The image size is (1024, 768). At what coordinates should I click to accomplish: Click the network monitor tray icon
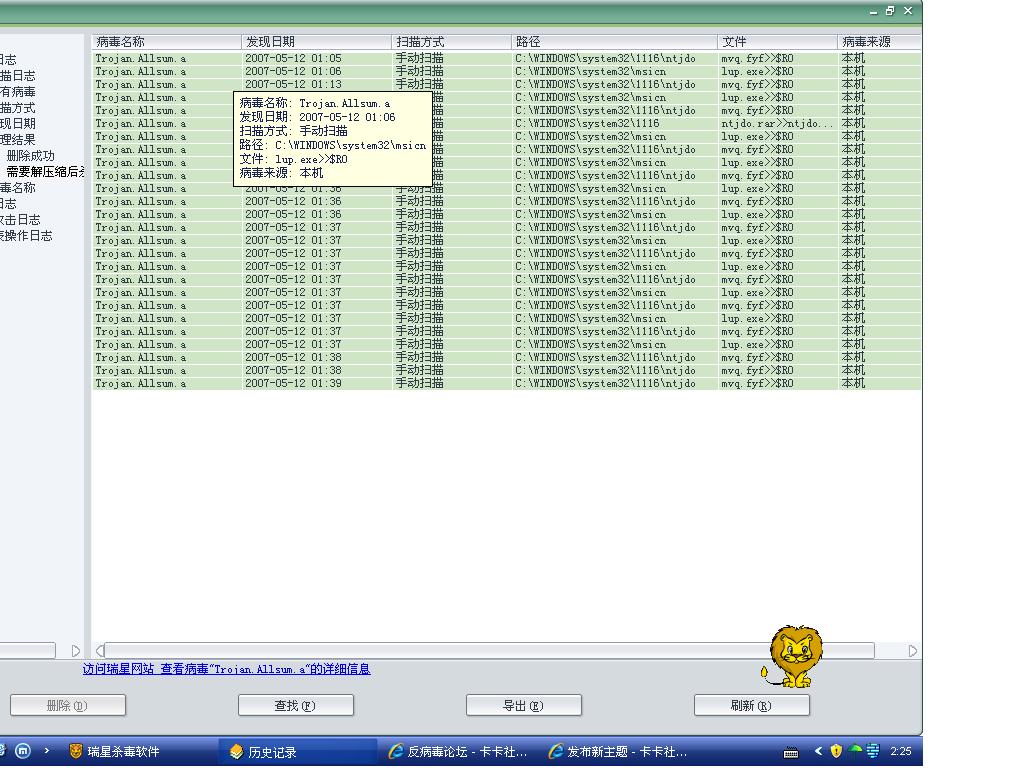click(x=872, y=751)
